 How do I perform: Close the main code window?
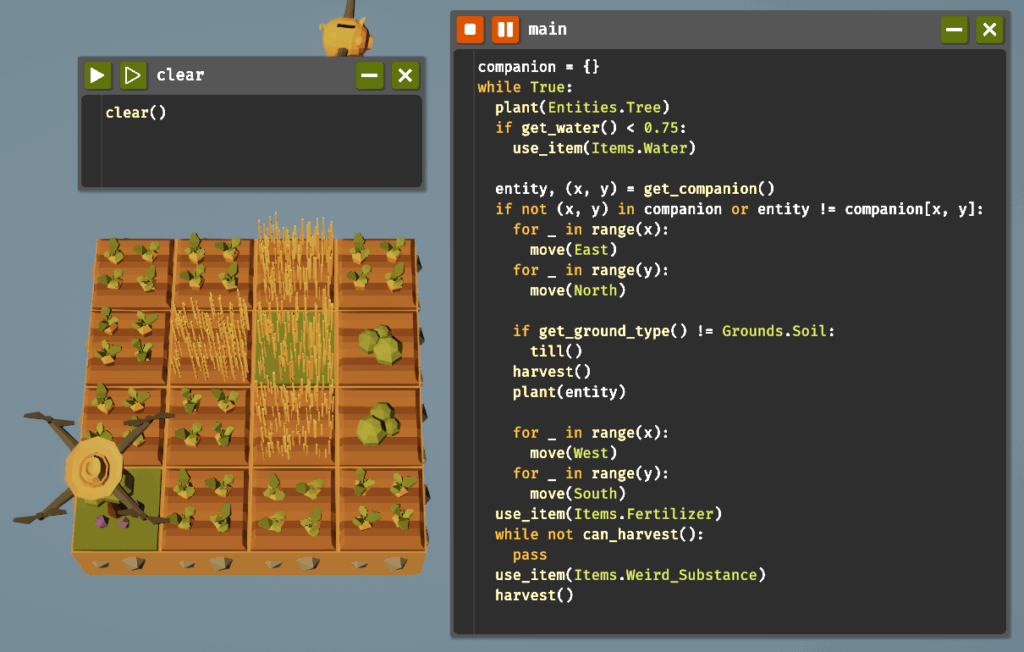(x=990, y=29)
